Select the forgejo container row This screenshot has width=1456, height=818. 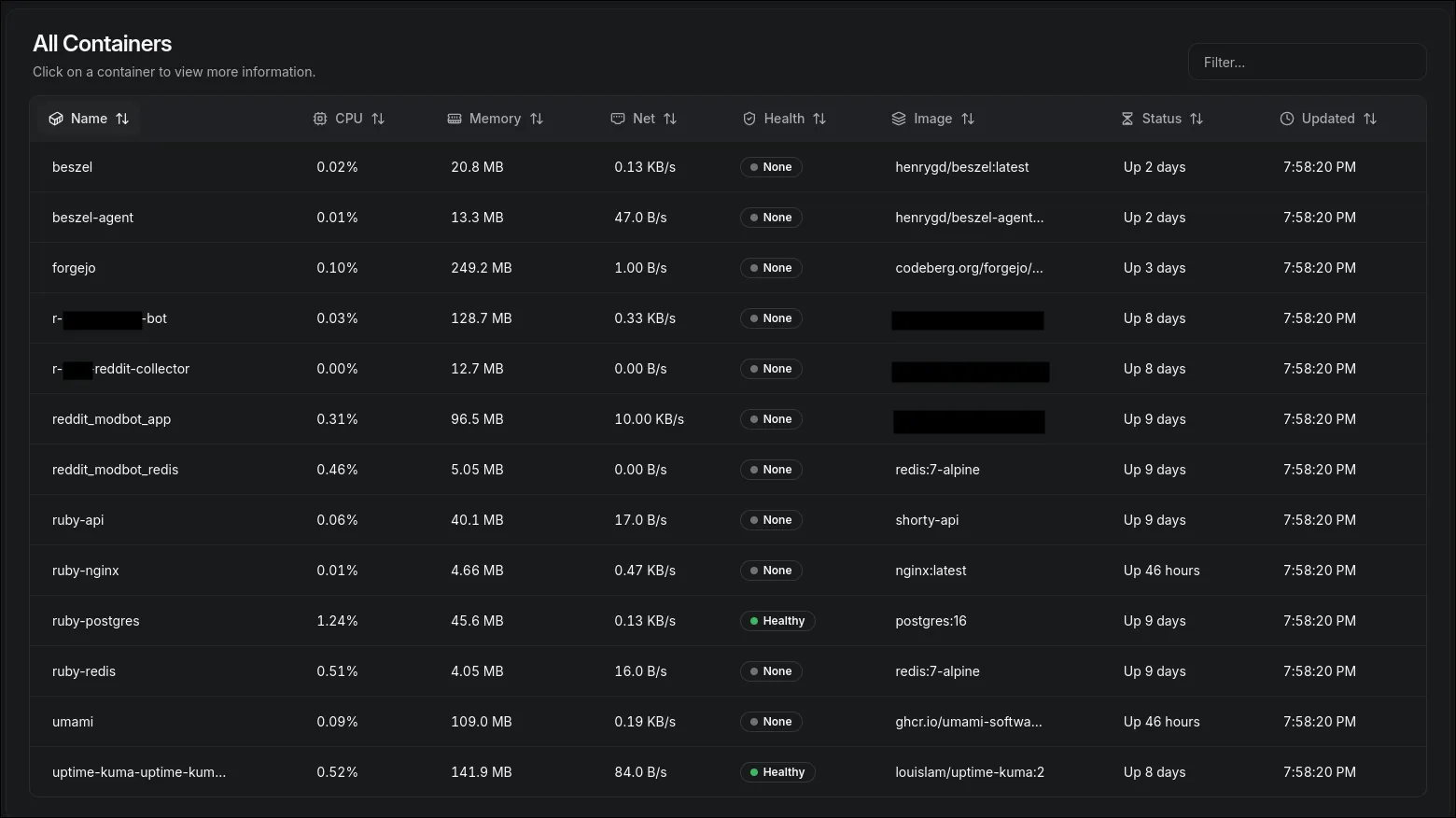pos(74,268)
